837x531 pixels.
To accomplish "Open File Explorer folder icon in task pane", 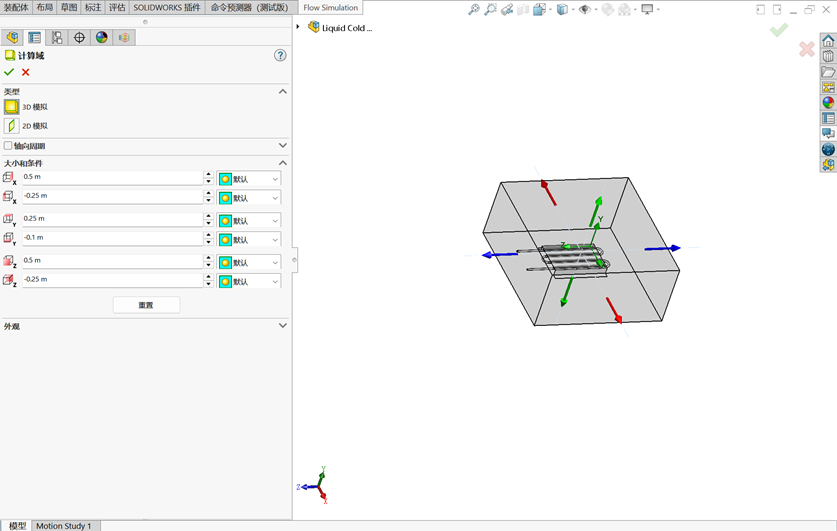I will click(828, 72).
